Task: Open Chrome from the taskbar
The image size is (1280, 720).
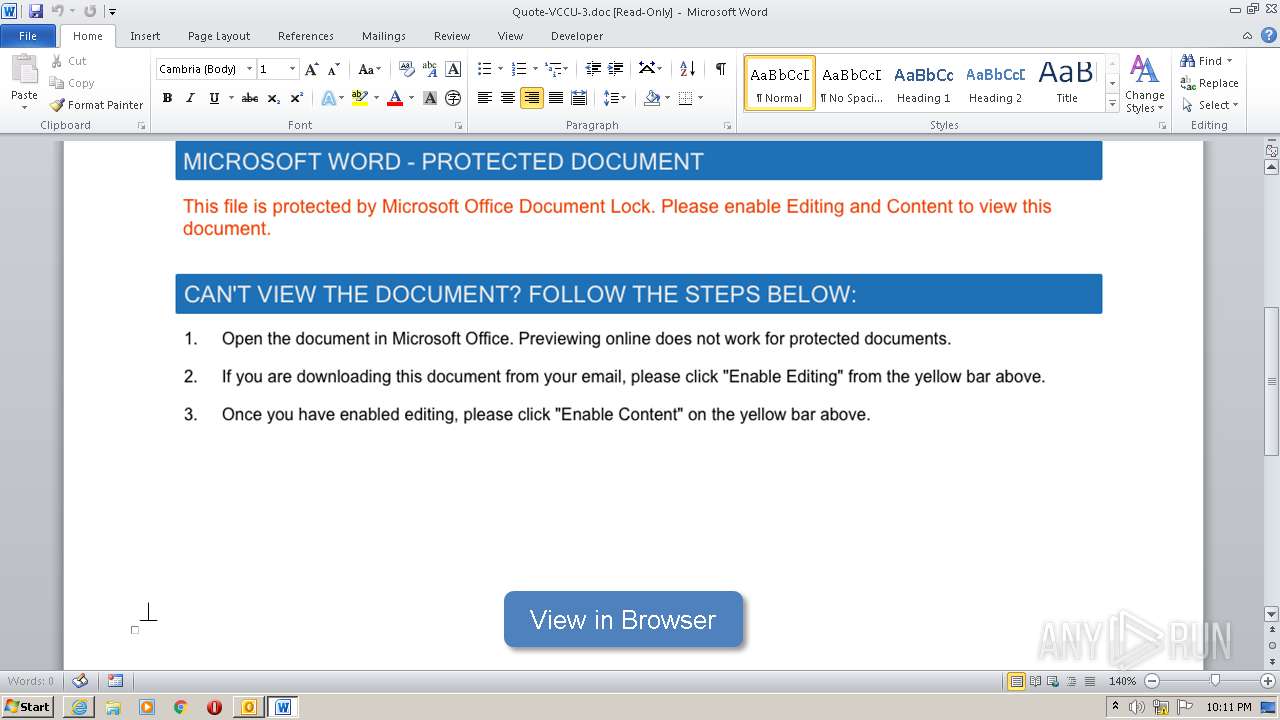Action: (x=180, y=707)
